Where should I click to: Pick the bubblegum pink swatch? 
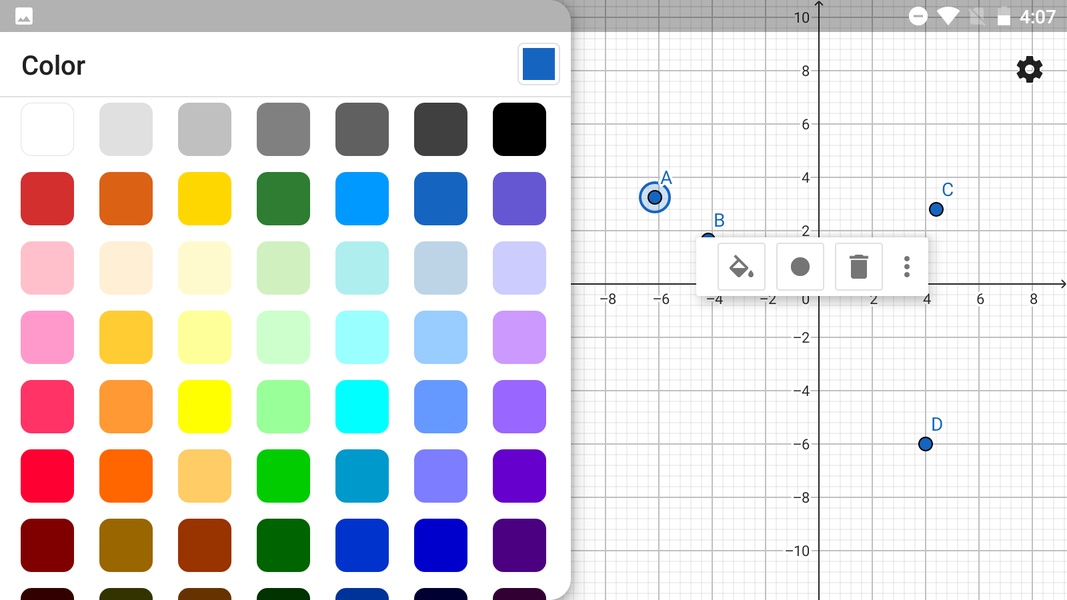point(47,337)
